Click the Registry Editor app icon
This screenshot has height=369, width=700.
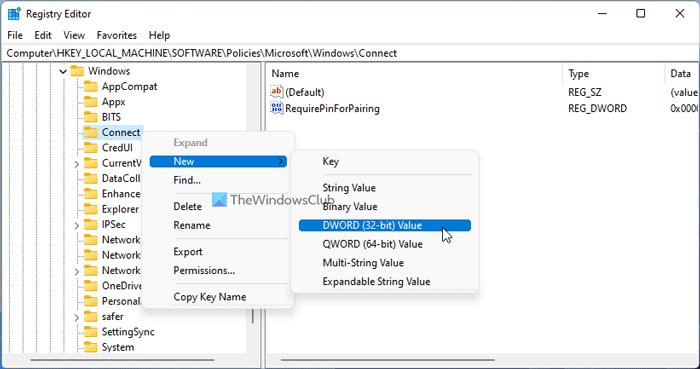[x=14, y=14]
